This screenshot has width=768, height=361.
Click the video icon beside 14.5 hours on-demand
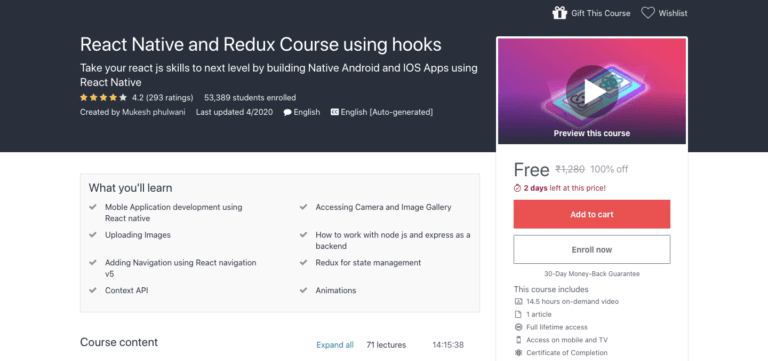pos(518,302)
